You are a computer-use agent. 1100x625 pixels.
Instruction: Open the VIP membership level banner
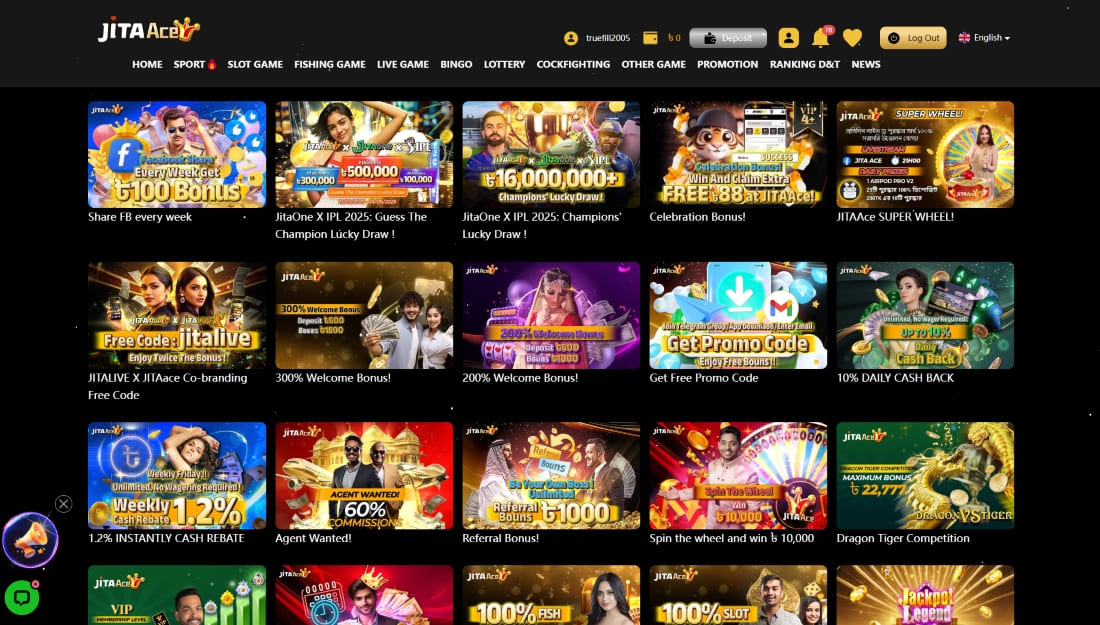click(x=177, y=595)
